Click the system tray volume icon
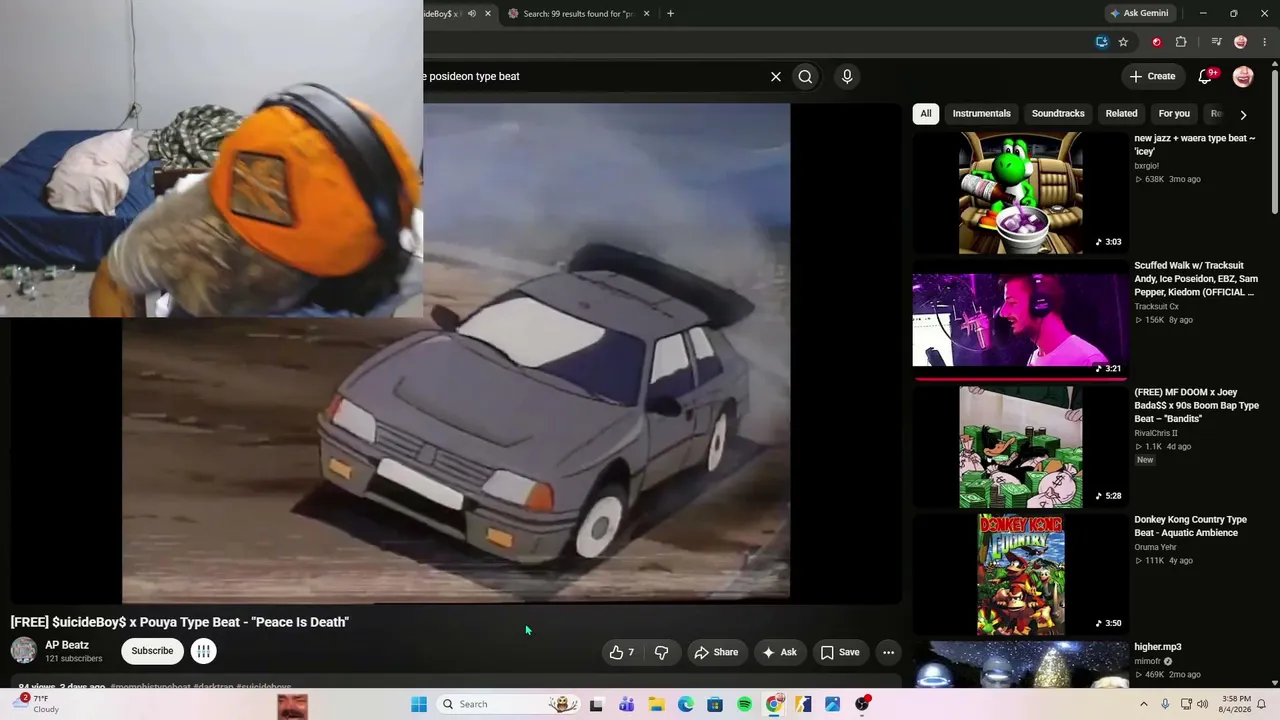Image resolution: width=1280 pixels, height=720 pixels. [x=1202, y=704]
